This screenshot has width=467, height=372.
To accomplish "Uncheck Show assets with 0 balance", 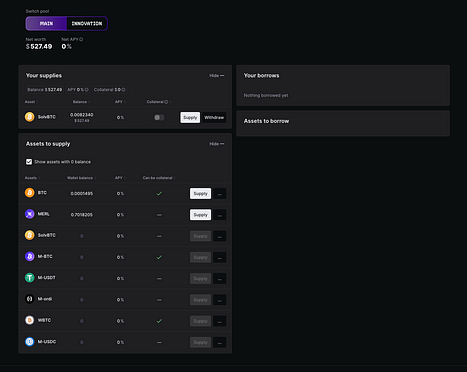I will (29, 162).
